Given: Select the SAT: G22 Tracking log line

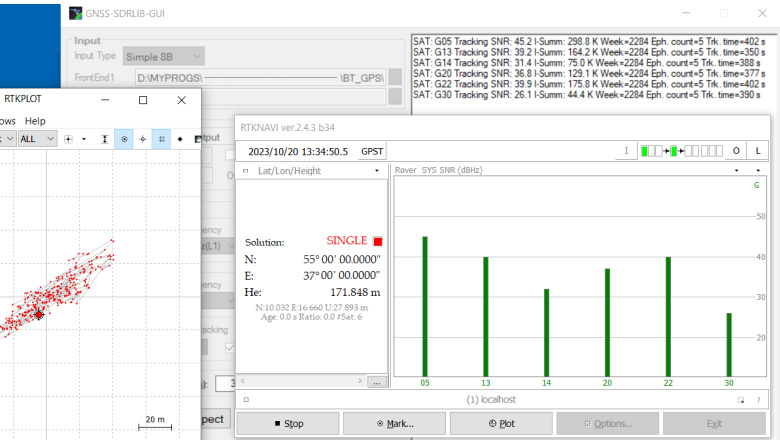Looking at the screenshot, I should tap(589, 84).
